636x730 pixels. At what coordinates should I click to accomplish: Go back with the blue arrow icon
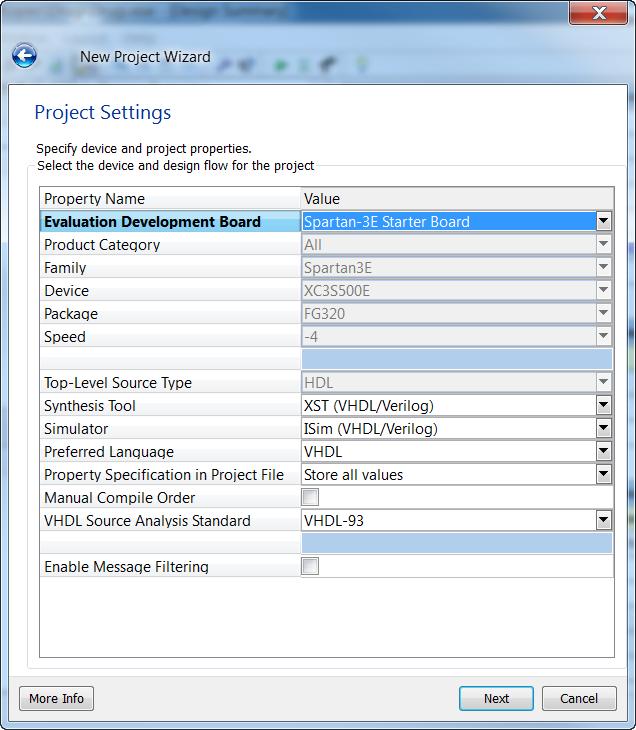(x=24, y=56)
